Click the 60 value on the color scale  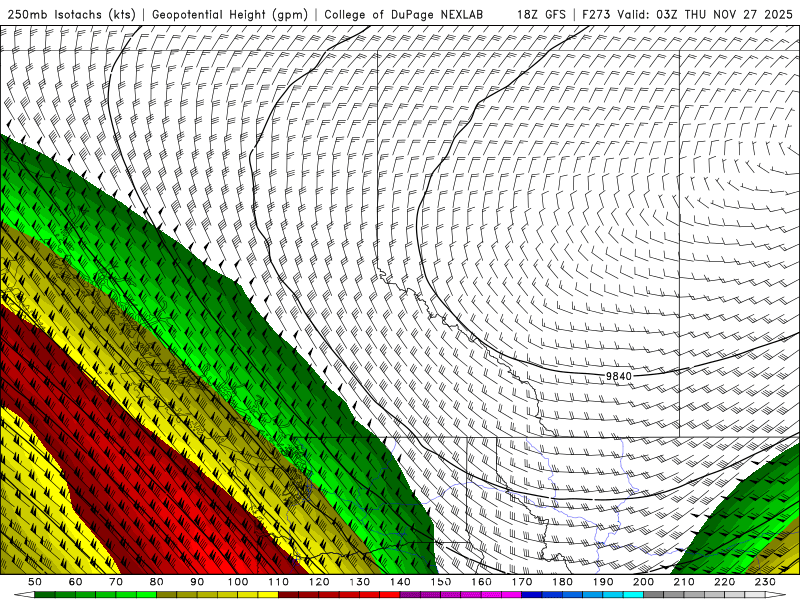tap(76, 582)
